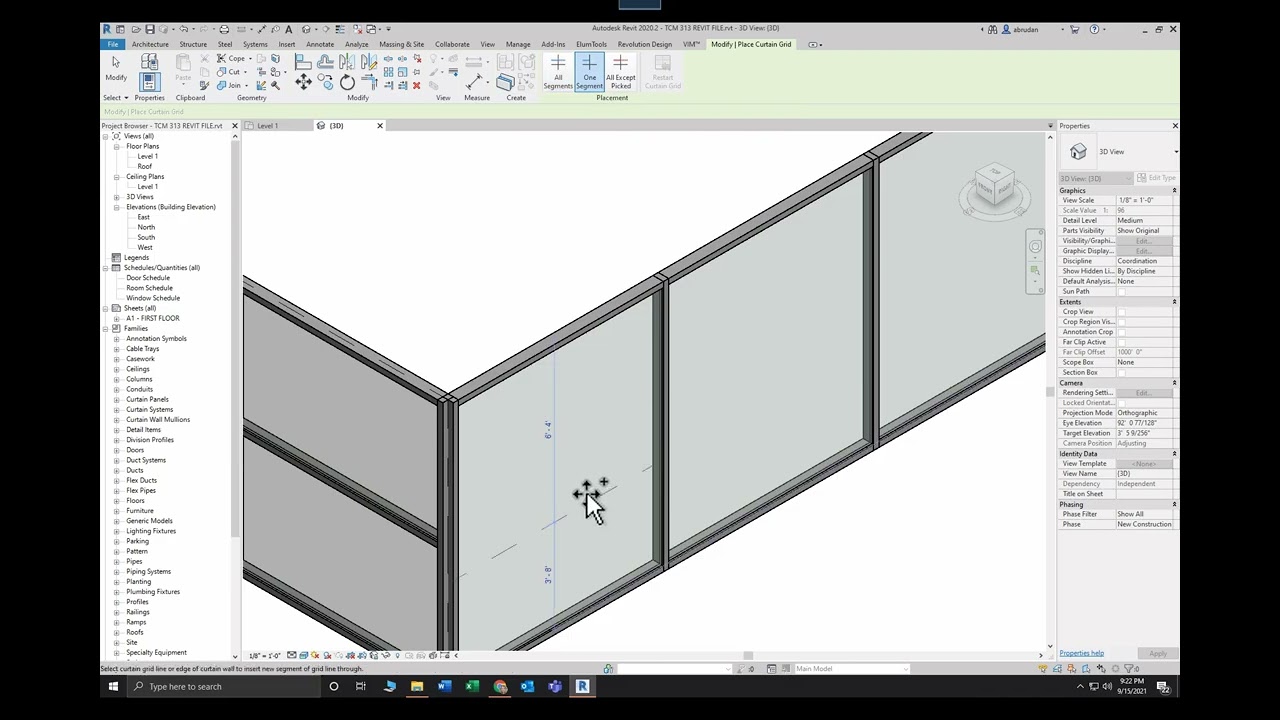Open the 3D View type selector dropdown
The image size is (1280, 720).
click(x=1175, y=152)
